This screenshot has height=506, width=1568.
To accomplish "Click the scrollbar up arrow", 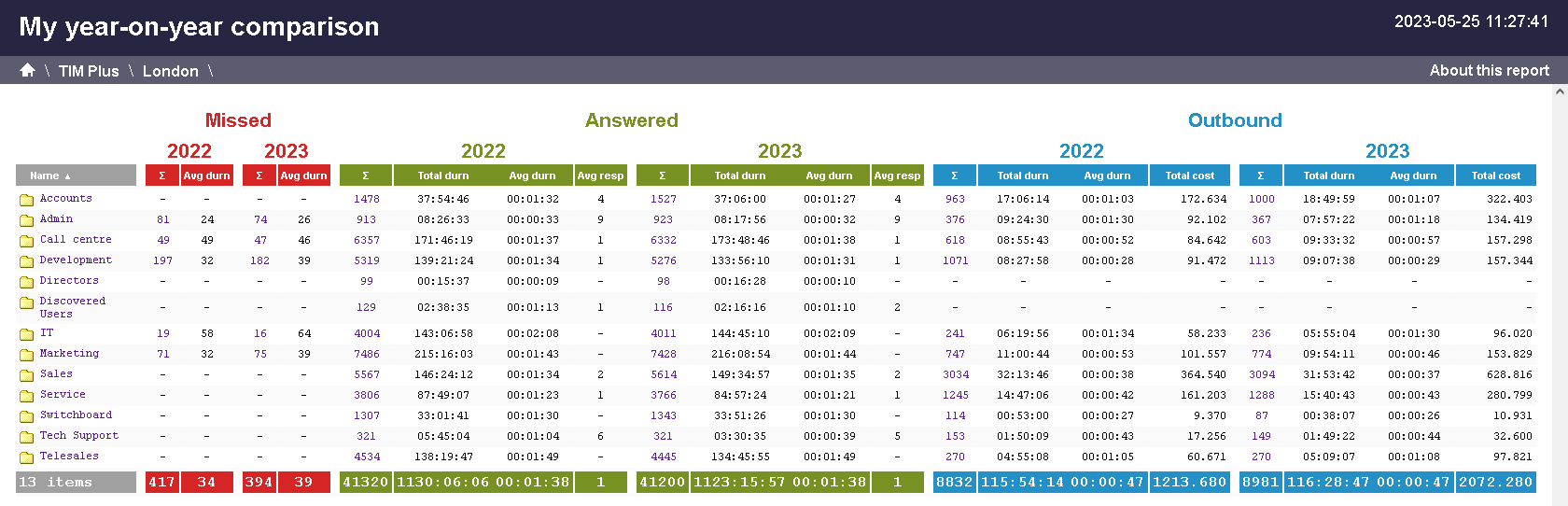I will coord(1560,92).
